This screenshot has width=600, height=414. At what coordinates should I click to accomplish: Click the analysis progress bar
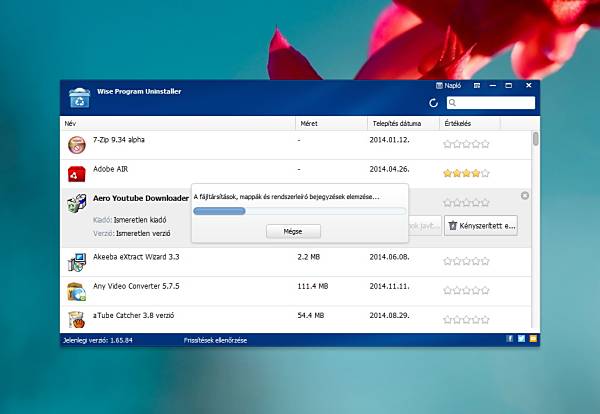point(299,211)
